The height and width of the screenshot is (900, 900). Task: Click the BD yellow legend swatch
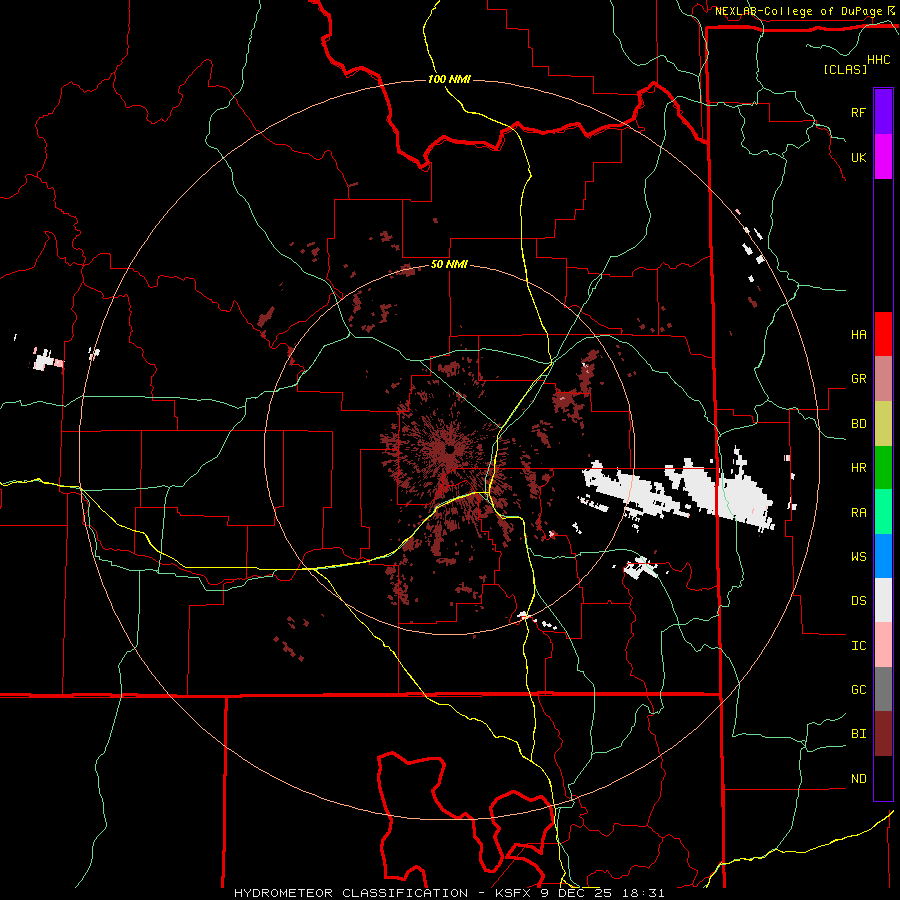[x=883, y=424]
